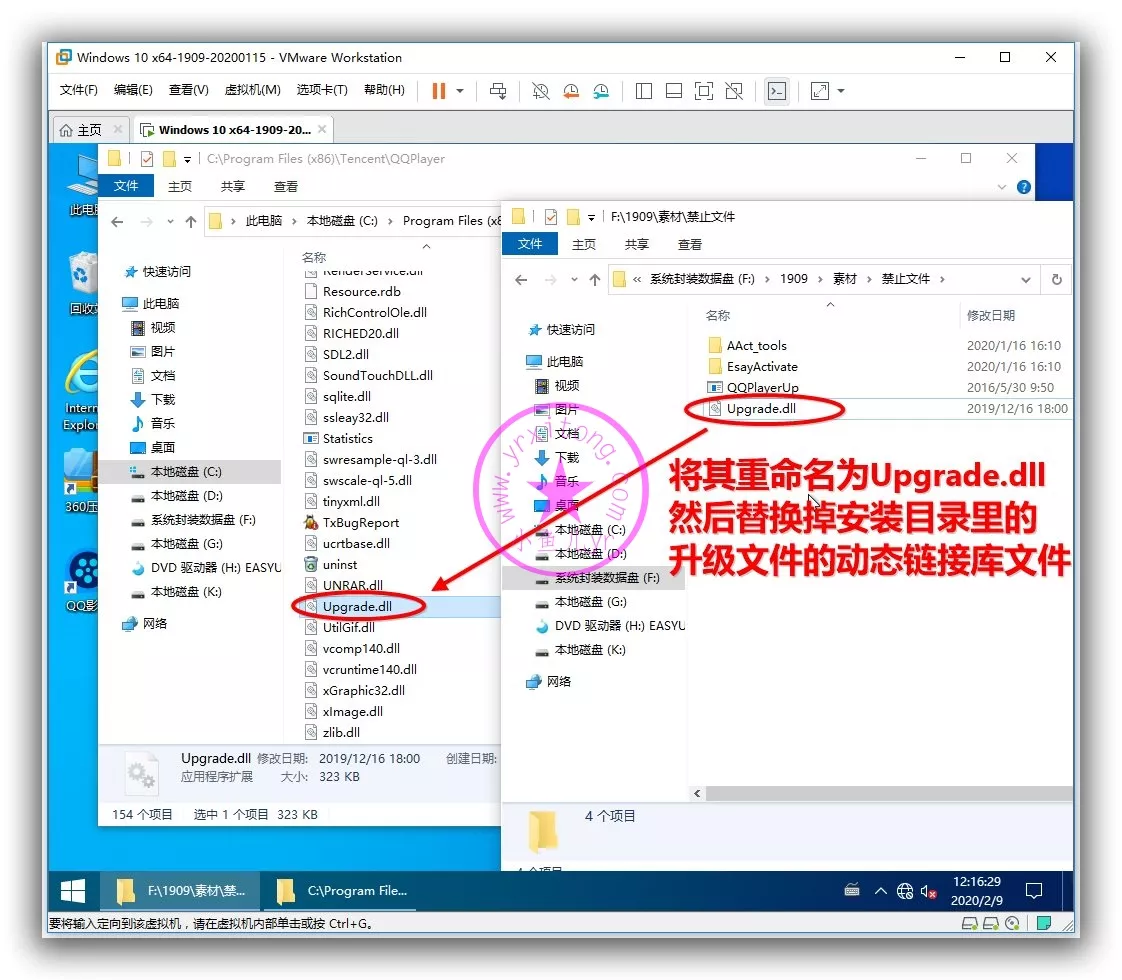Enter full screen mode in VMware toolbar
Viewport: 1122px width, 980px height.
click(704, 91)
